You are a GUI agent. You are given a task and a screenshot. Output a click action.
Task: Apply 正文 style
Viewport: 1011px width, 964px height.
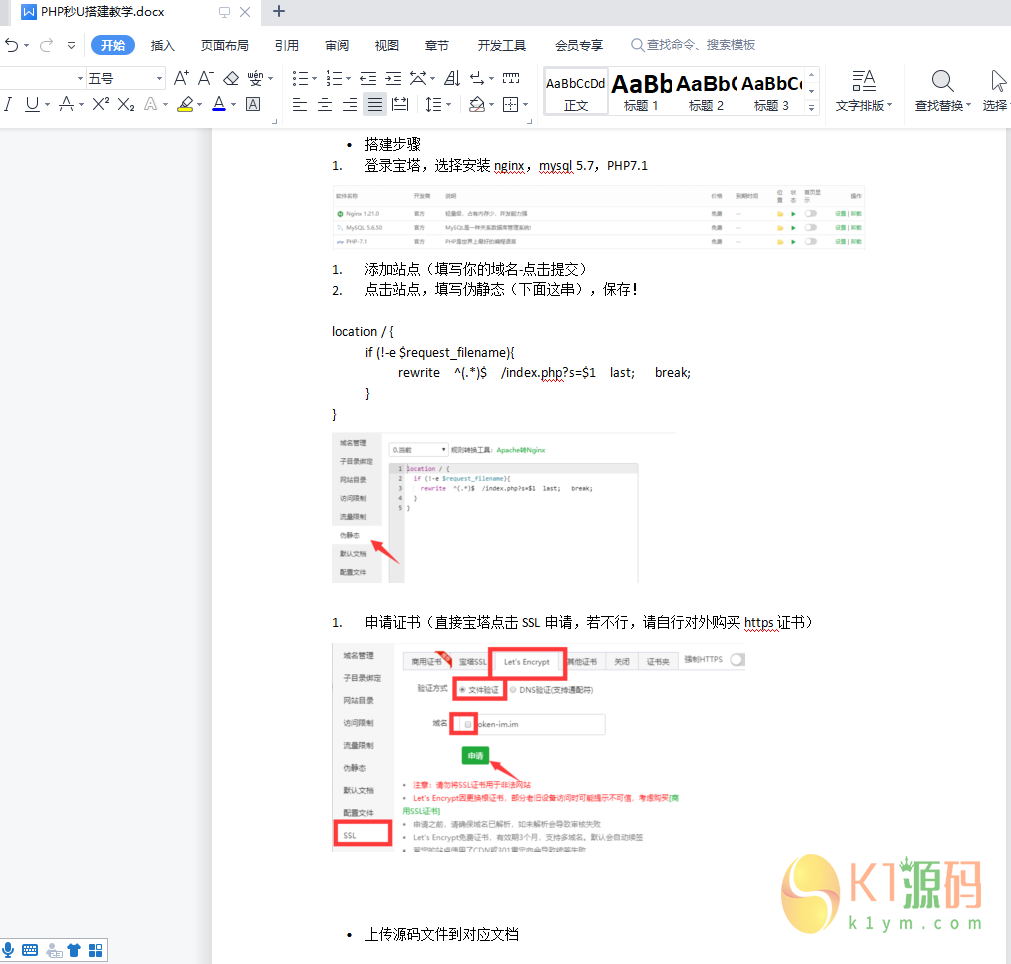tap(576, 92)
